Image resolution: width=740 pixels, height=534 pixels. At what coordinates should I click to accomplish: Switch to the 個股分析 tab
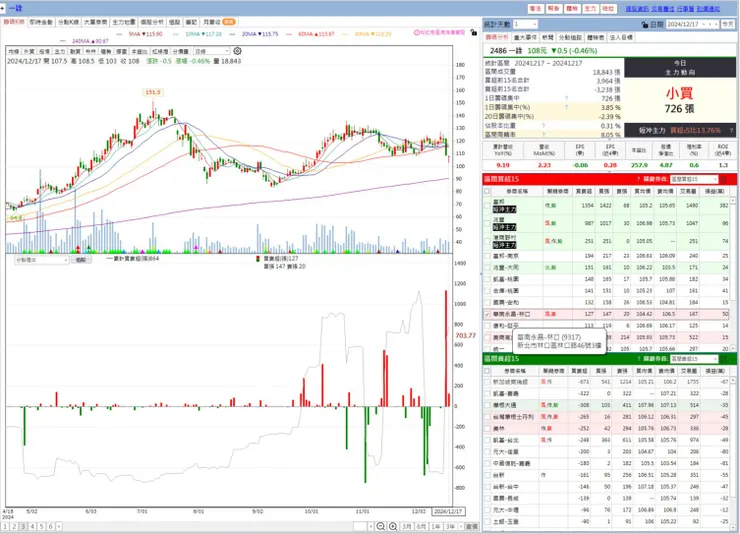click(x=151, y=22)
